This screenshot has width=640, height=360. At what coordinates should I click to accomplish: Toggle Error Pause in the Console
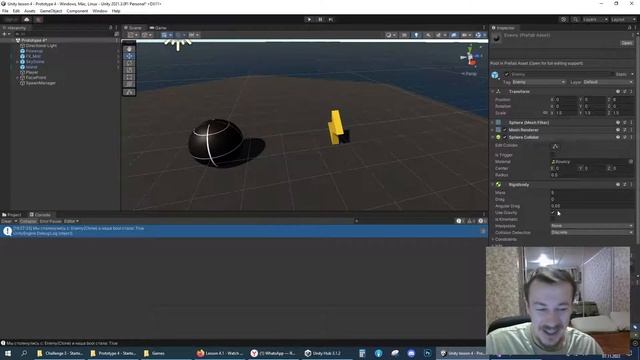50,221
